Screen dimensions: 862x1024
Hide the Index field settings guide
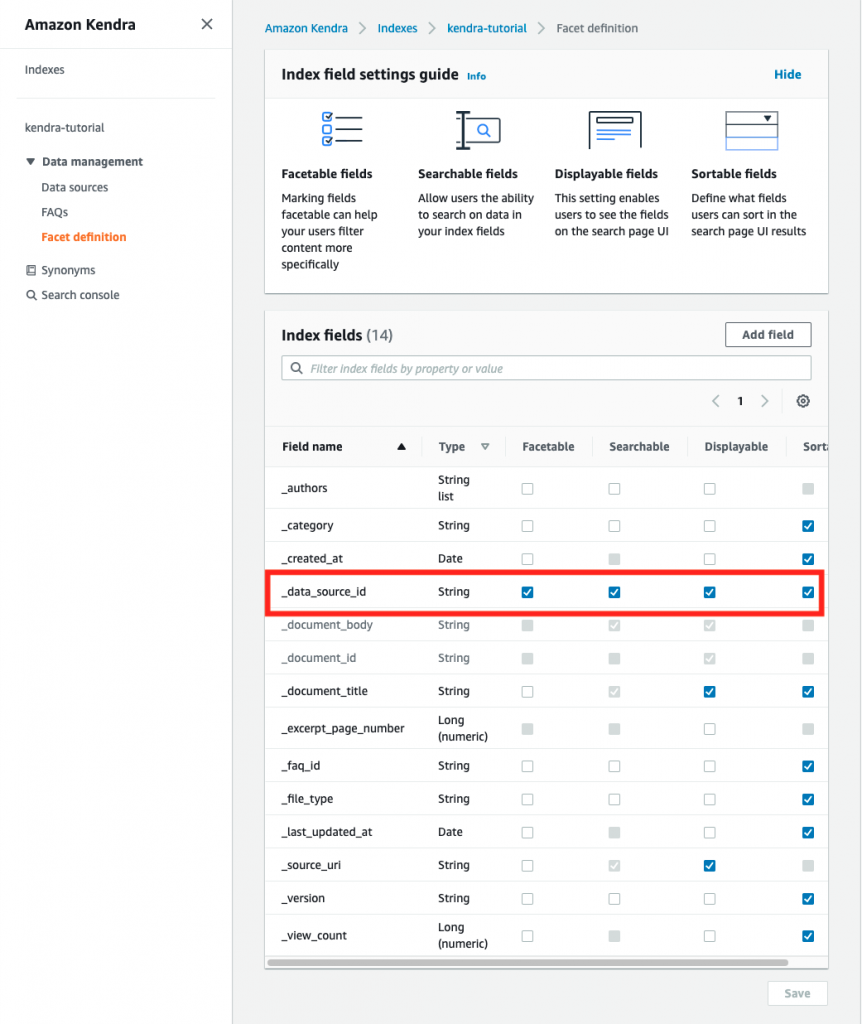(788, 74)
